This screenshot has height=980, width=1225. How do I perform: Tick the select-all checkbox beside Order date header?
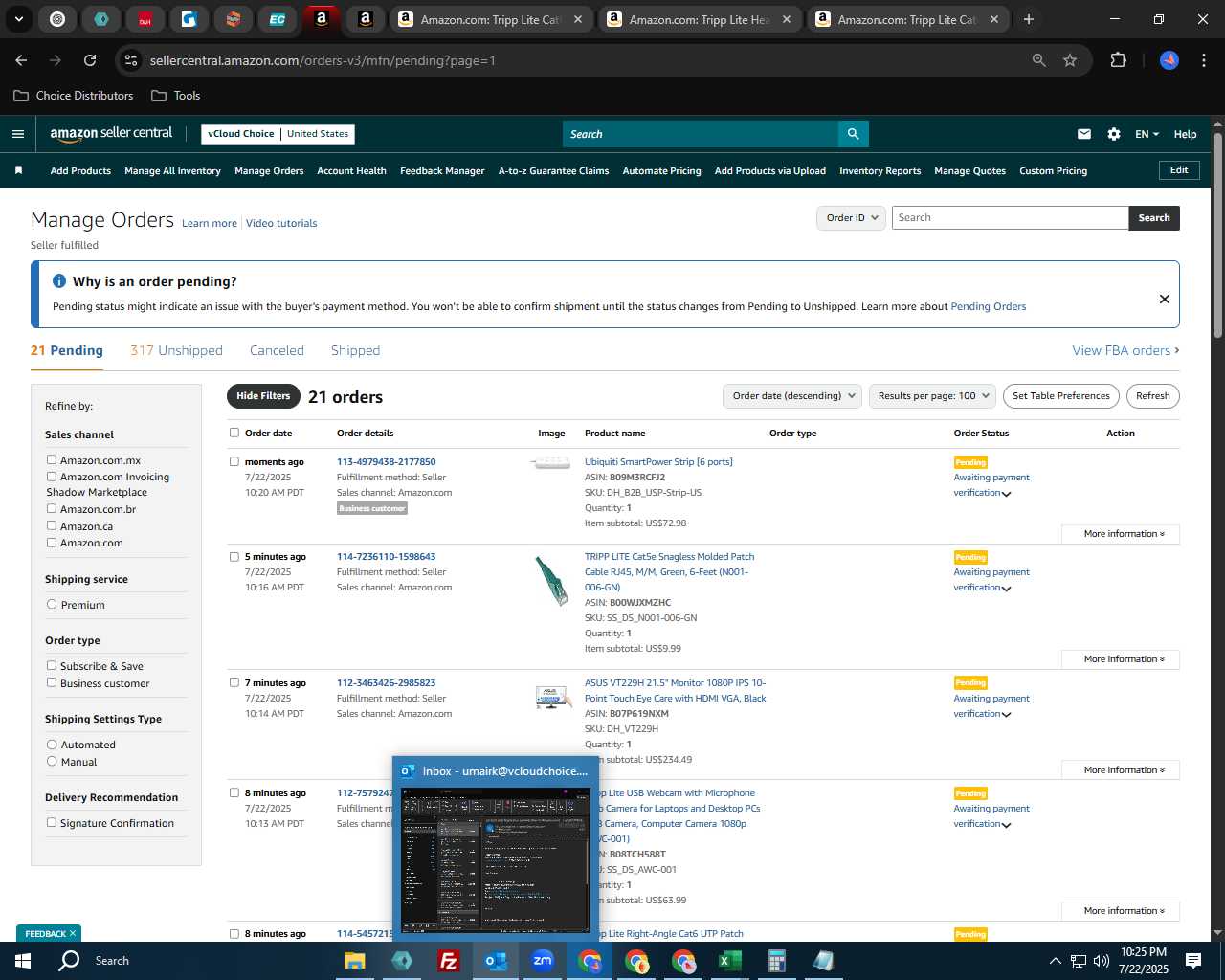(x=234, y=433)
